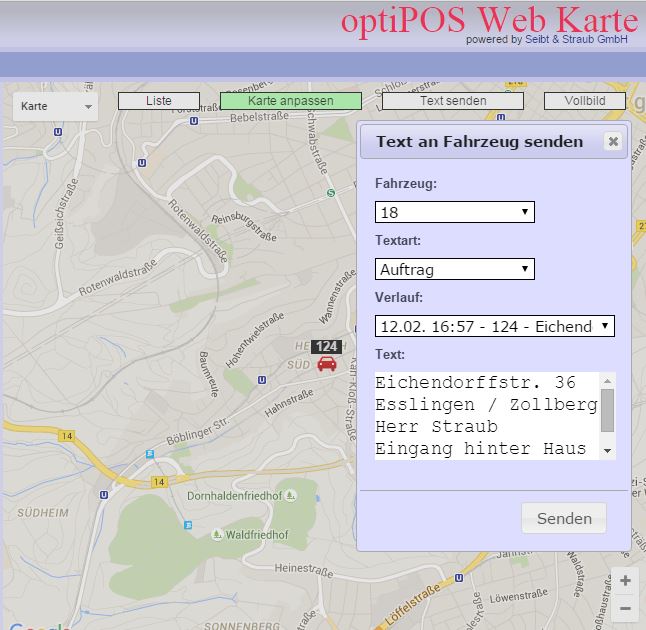Click the red car icon for vehicle 124

[x=327, y=364]
